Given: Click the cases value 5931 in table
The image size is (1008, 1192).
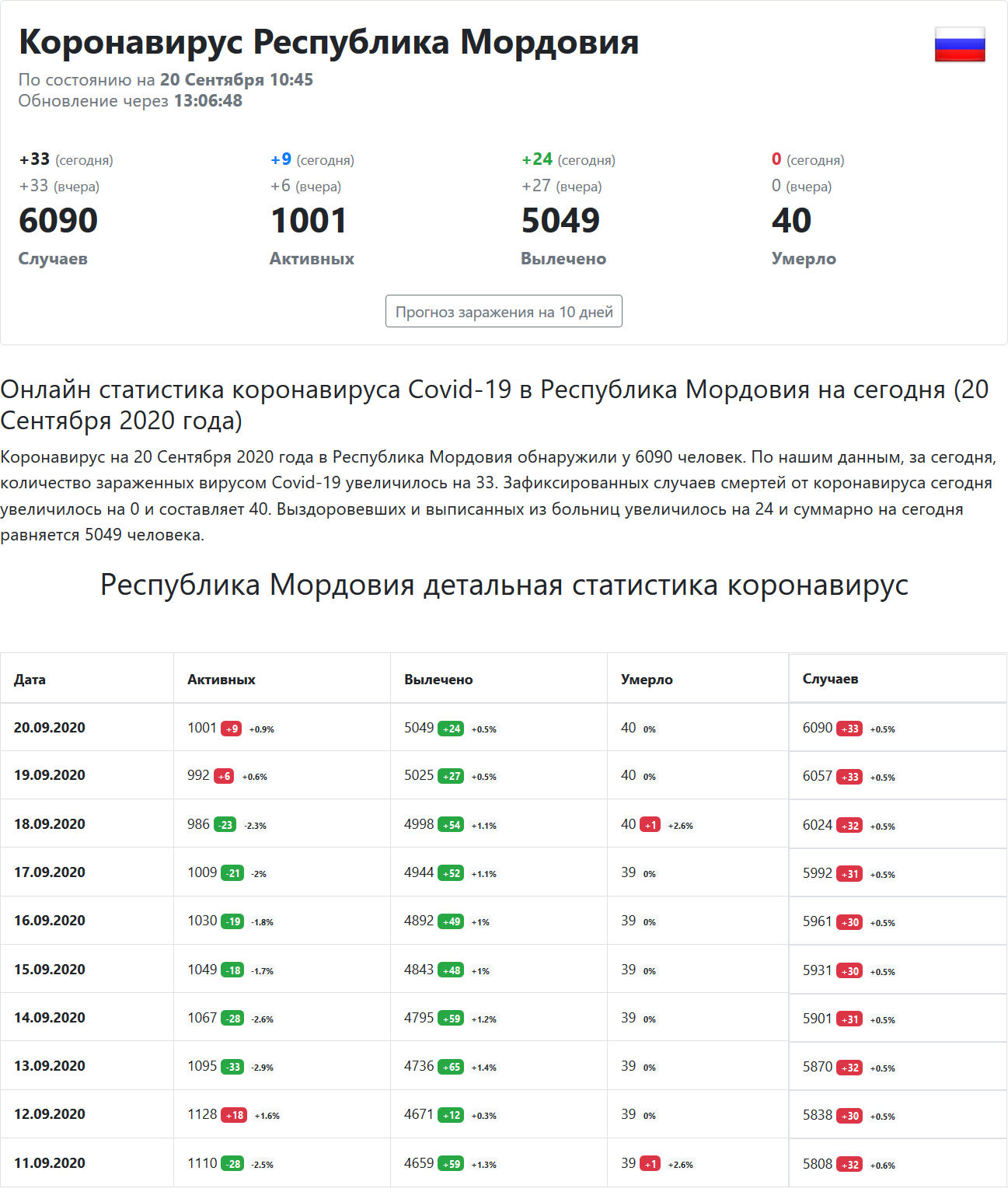Looking at the screenshot, I should point(818,970).
